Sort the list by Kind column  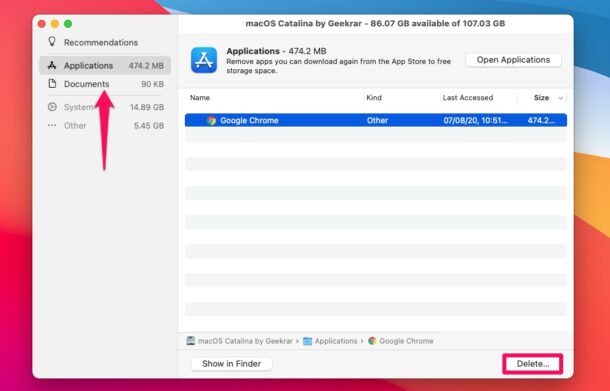[x=374, y=98]
